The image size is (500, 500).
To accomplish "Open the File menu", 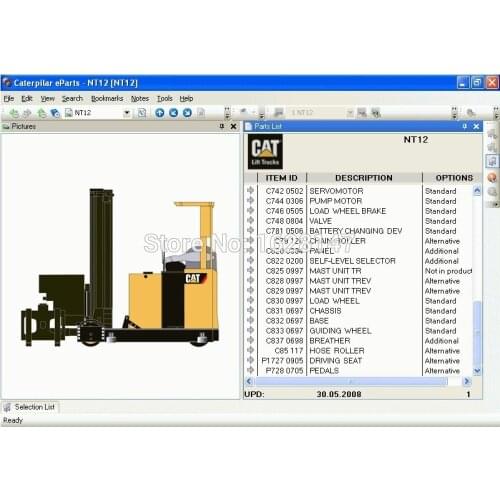I will [x=9, y=99].
